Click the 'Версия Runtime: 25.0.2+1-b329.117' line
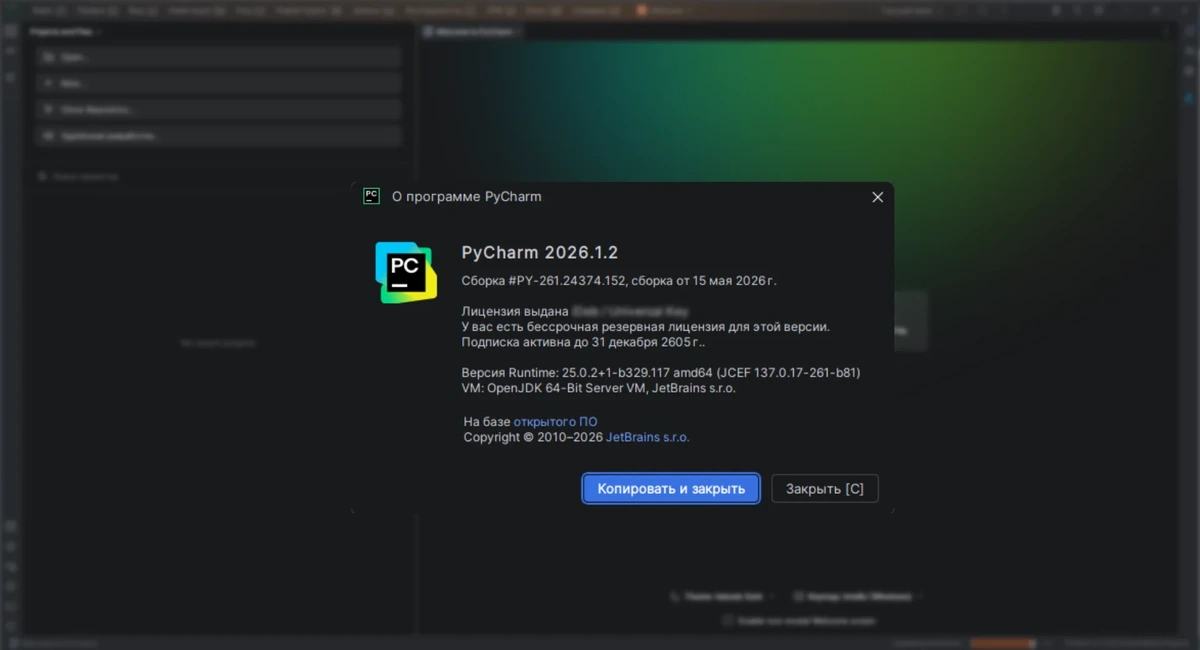This screenshot has width=1200, height=650. (x=661, y=373)
